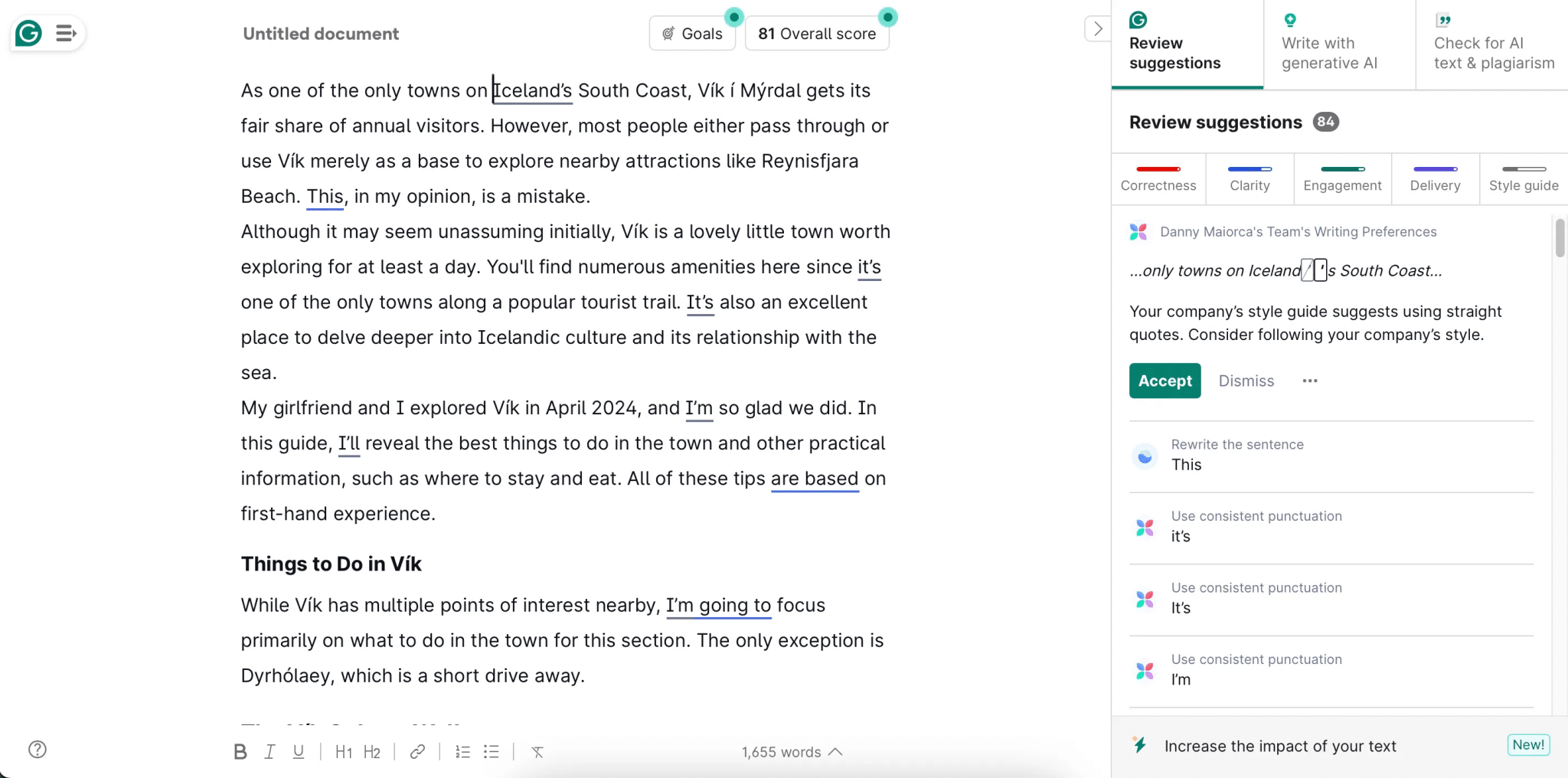The width and height of the screenshot is (1568, 778).
Task: Toggle the Engagement suggestions filter
Action: pos(1342,178)
